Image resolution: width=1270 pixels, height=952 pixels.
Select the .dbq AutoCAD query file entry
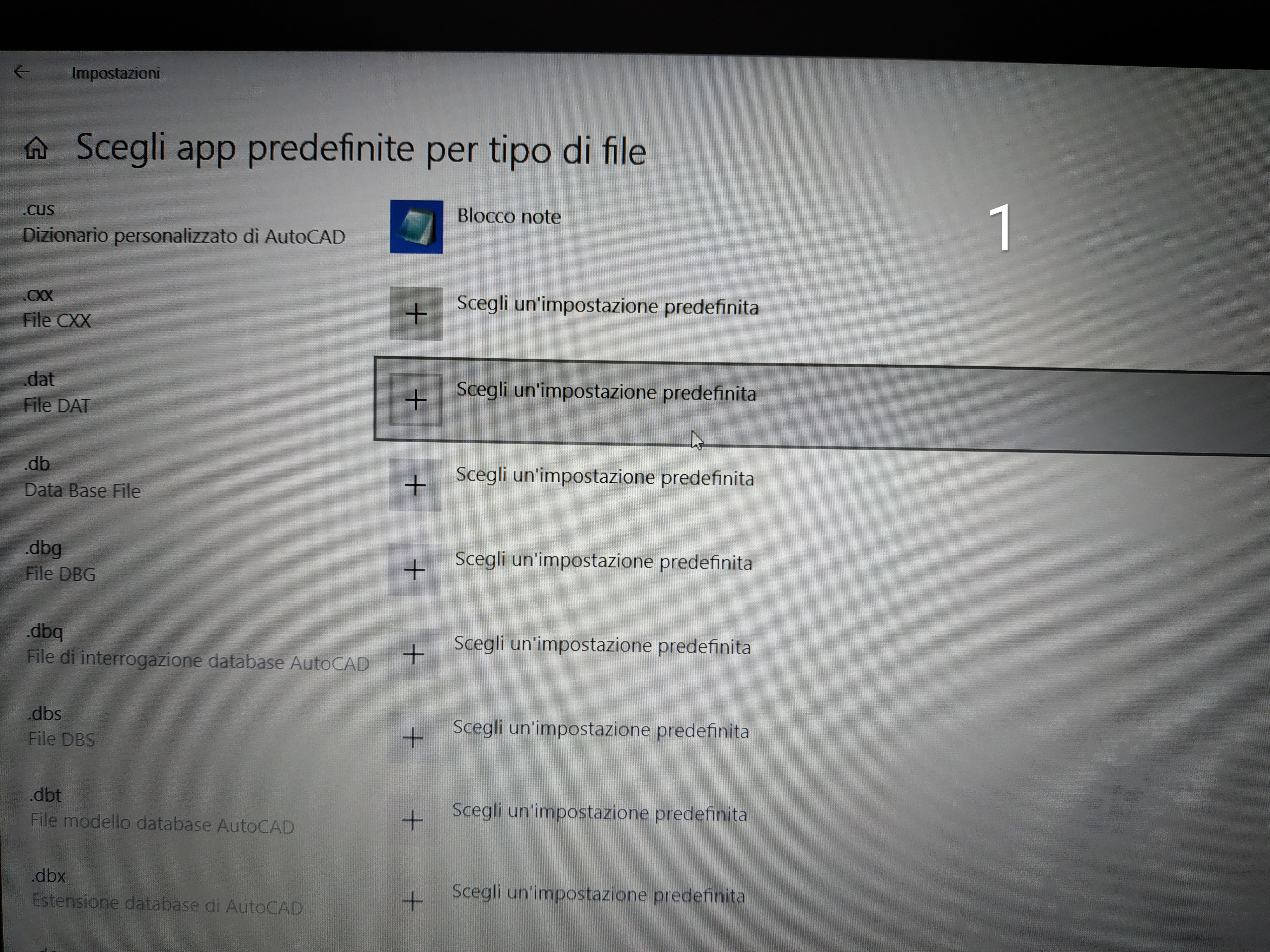click(x=197, y=647)
